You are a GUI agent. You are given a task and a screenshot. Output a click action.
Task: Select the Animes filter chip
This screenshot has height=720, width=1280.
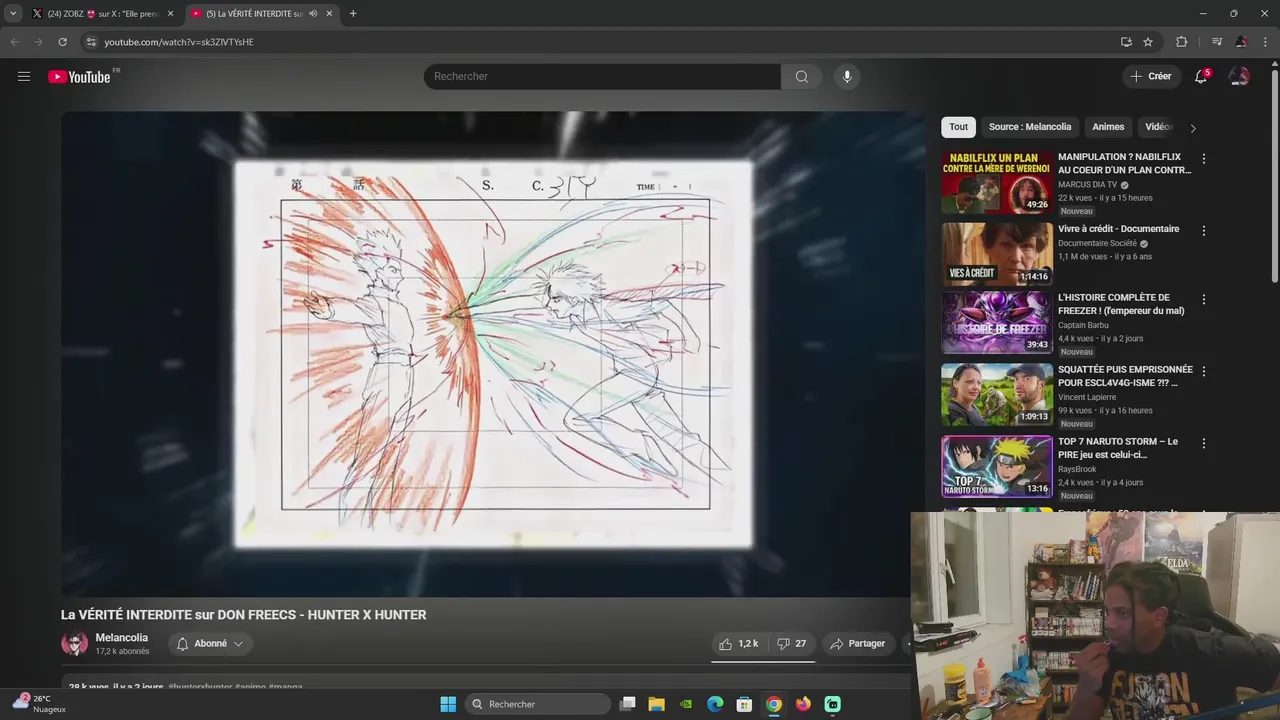(1108, 127)
